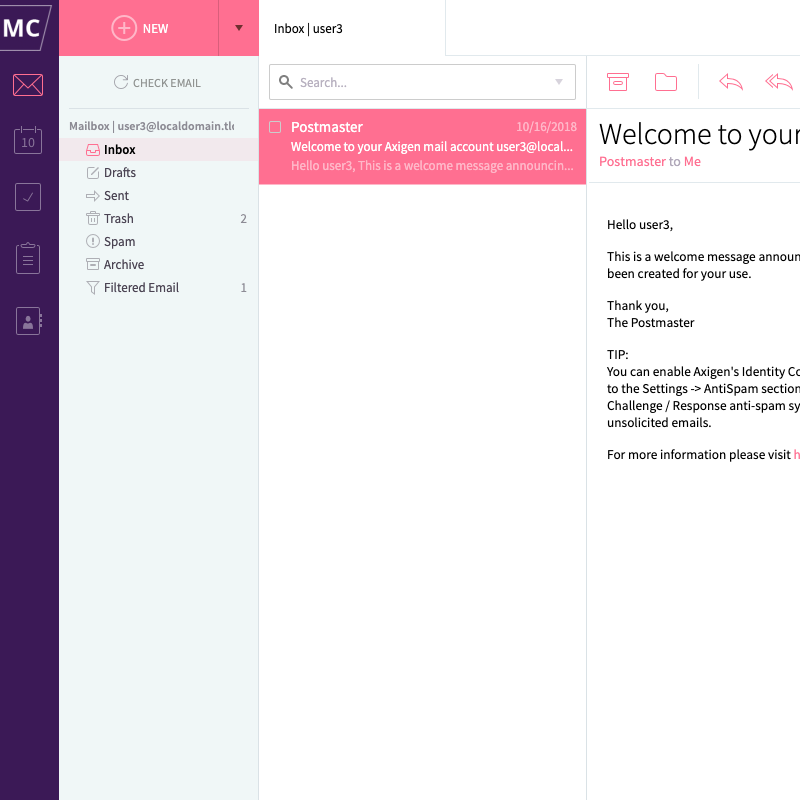Open the Filtered Email folder label
The height and width of the screenshot is (800, 800).
(141, 287)
